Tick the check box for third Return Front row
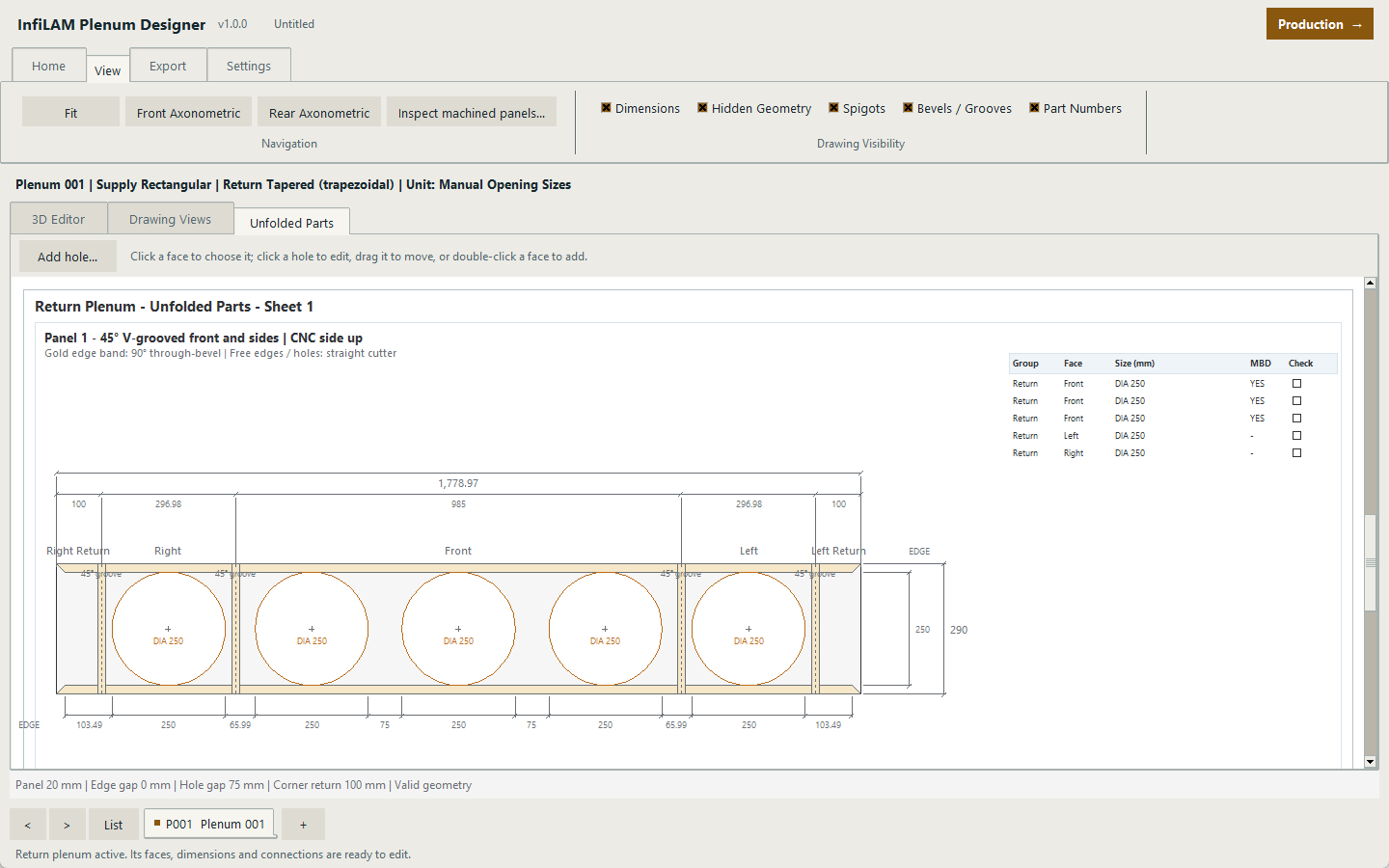This screenshot has height=868, width=1389. tap(1296, 418)
